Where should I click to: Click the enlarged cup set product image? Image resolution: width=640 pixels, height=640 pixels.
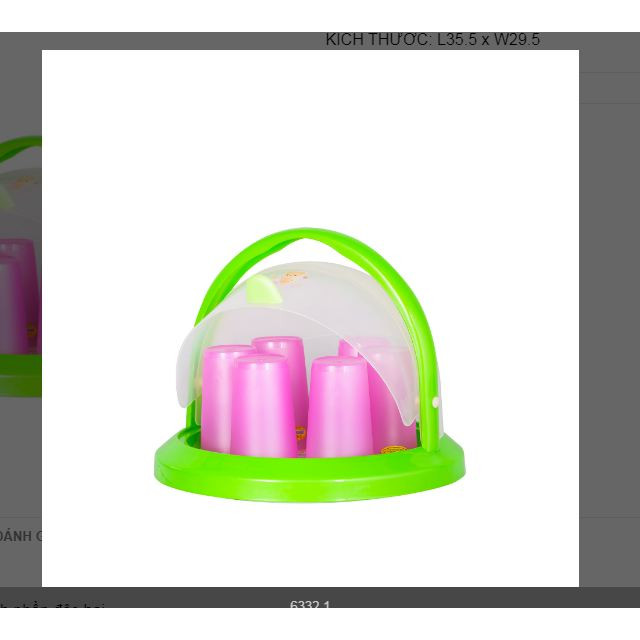[x=310, y=318]
